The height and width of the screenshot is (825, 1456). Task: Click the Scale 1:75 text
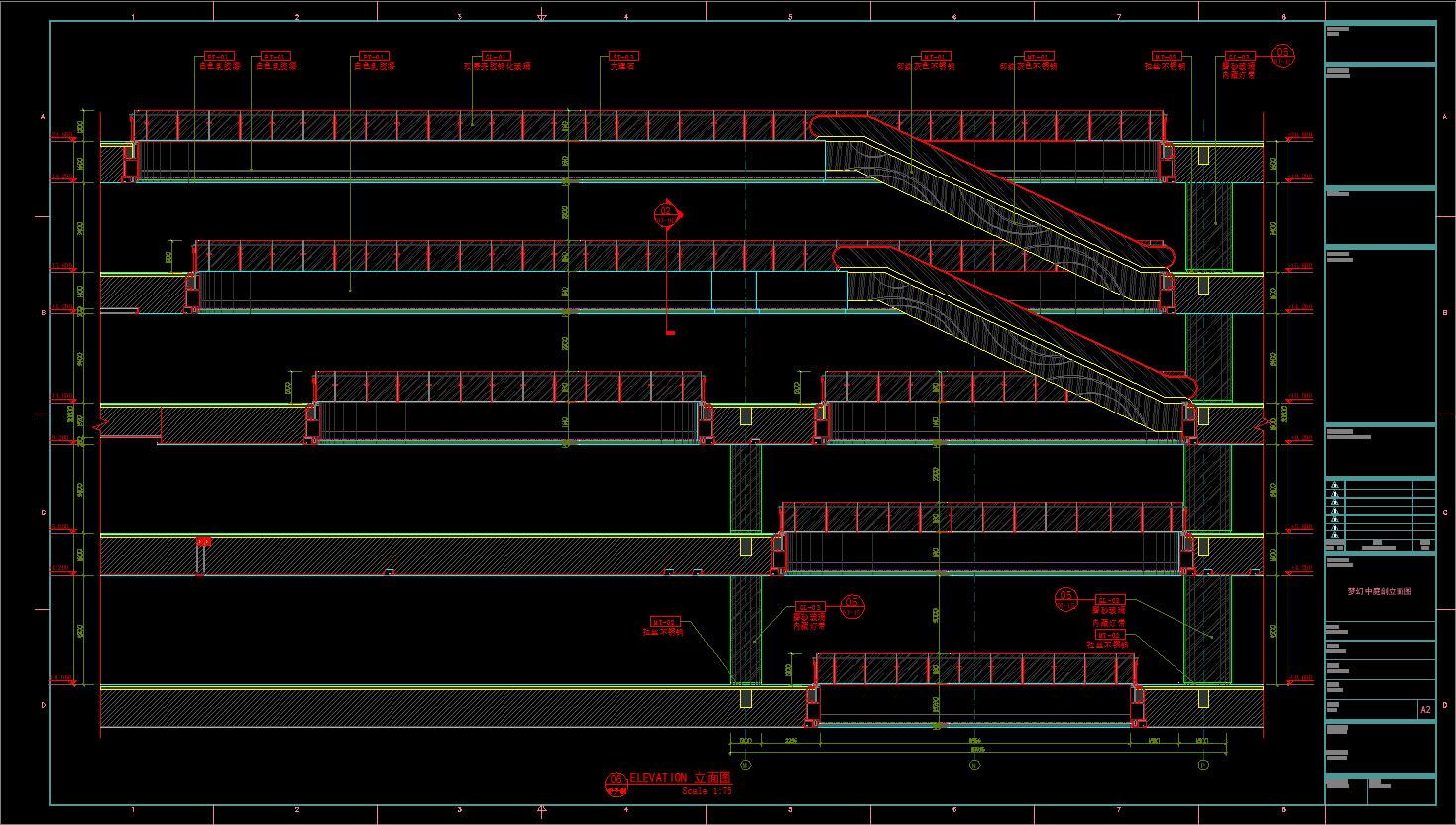tap(707, 791)
